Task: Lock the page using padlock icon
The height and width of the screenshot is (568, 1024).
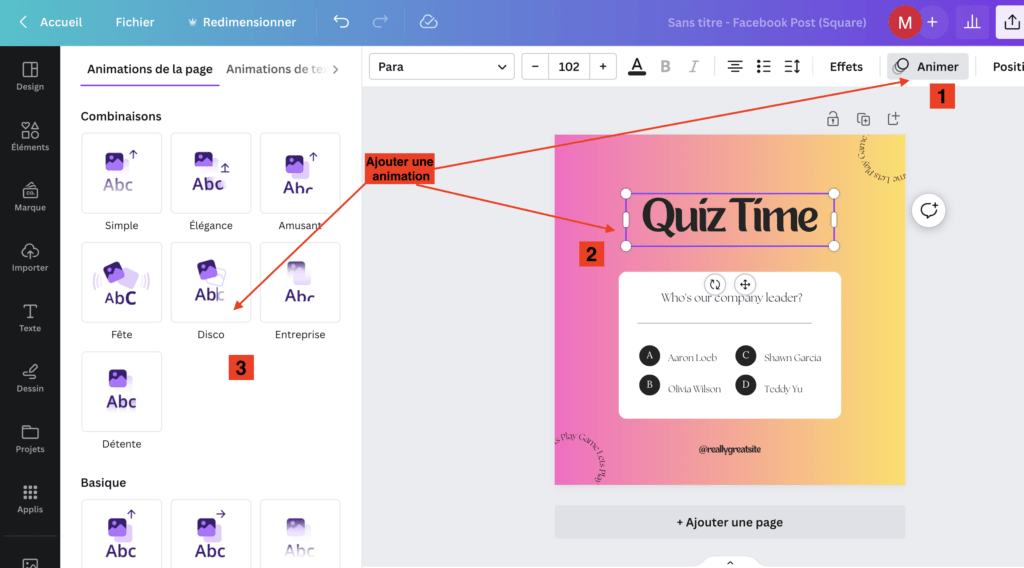Action: point(832,119)
